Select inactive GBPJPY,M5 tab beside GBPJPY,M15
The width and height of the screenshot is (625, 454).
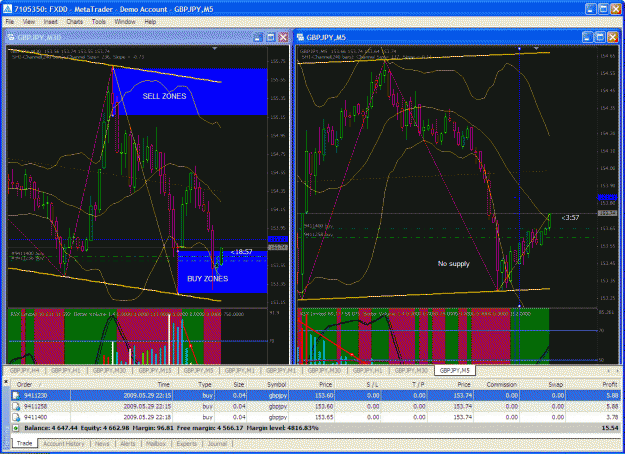click(x=198, y=371)
